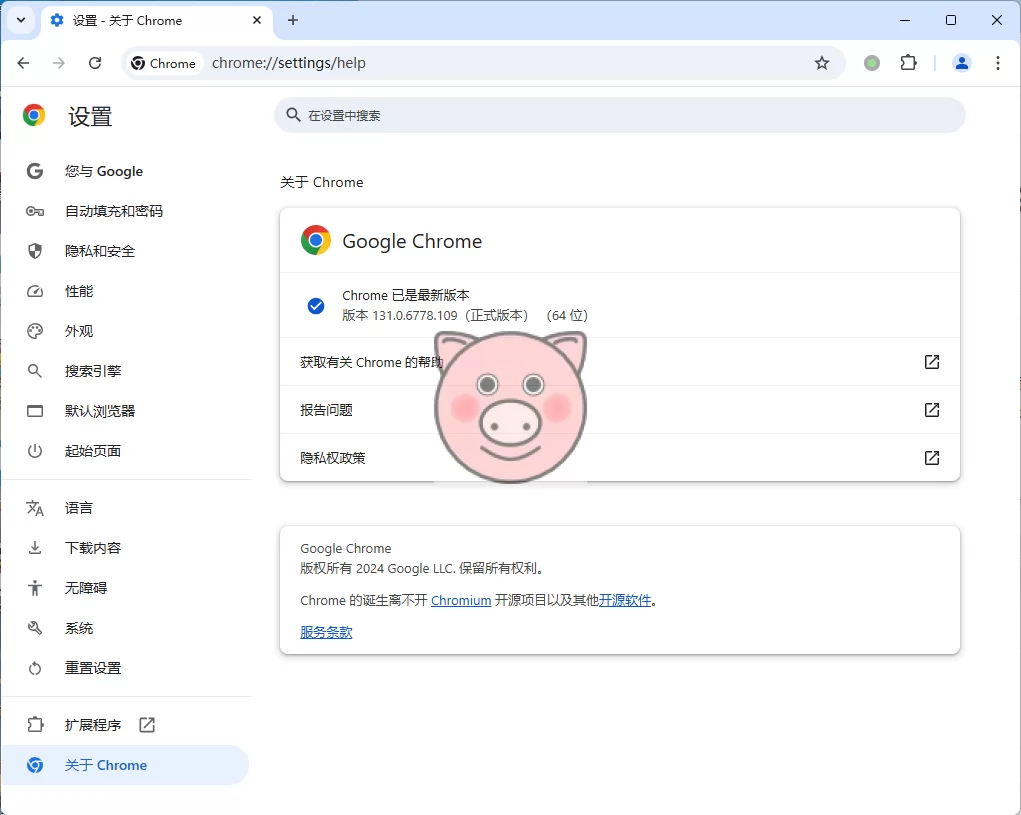
Task: Bookmark this page with the star icon
Action: tap(822, 63)
